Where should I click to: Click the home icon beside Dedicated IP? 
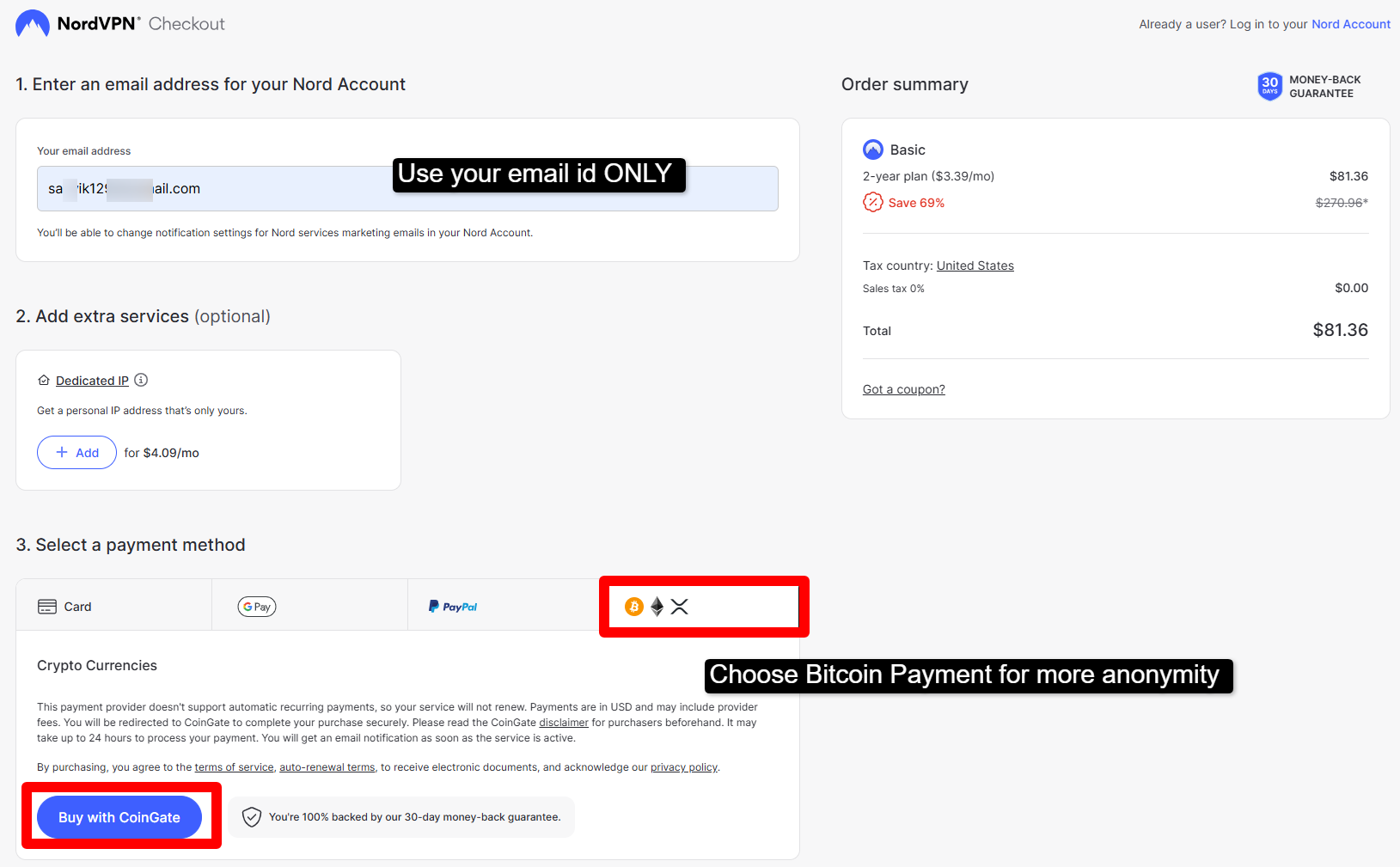click(x=44, y=380)
